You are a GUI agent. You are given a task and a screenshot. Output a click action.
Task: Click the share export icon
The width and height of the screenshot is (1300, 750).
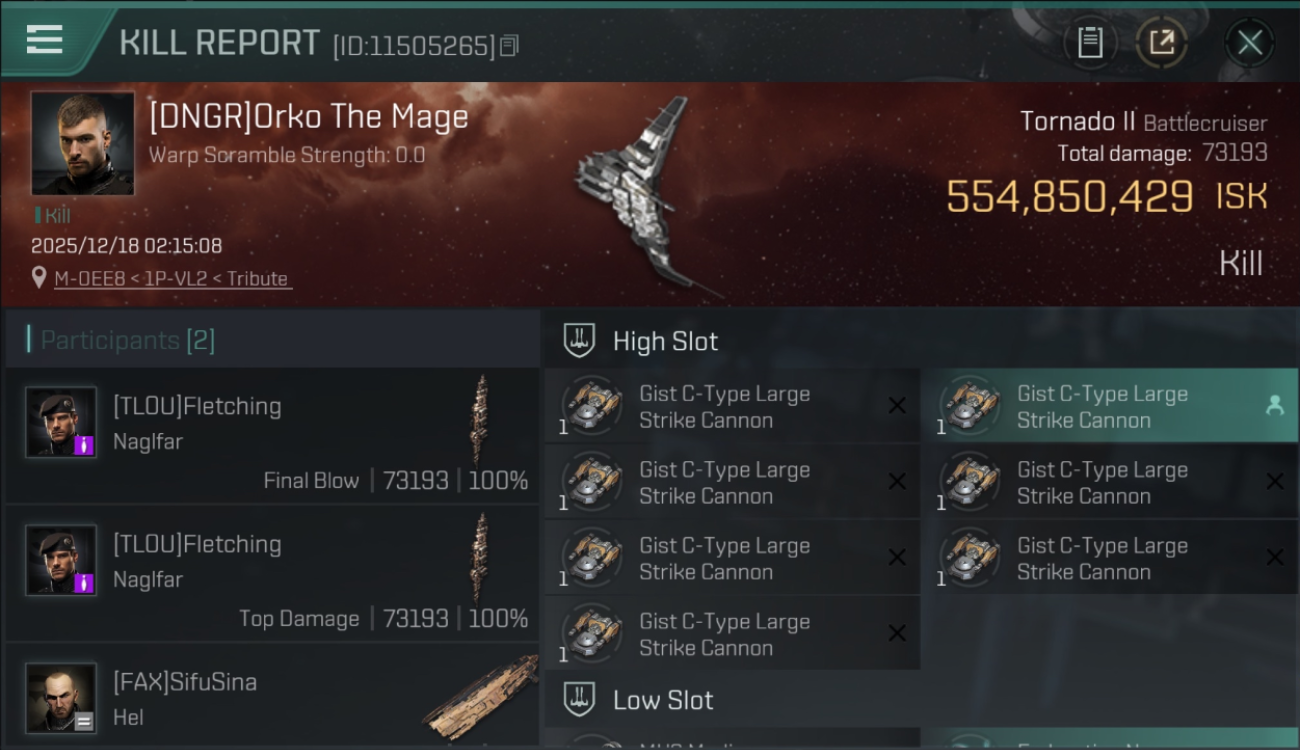(1161, 43)
